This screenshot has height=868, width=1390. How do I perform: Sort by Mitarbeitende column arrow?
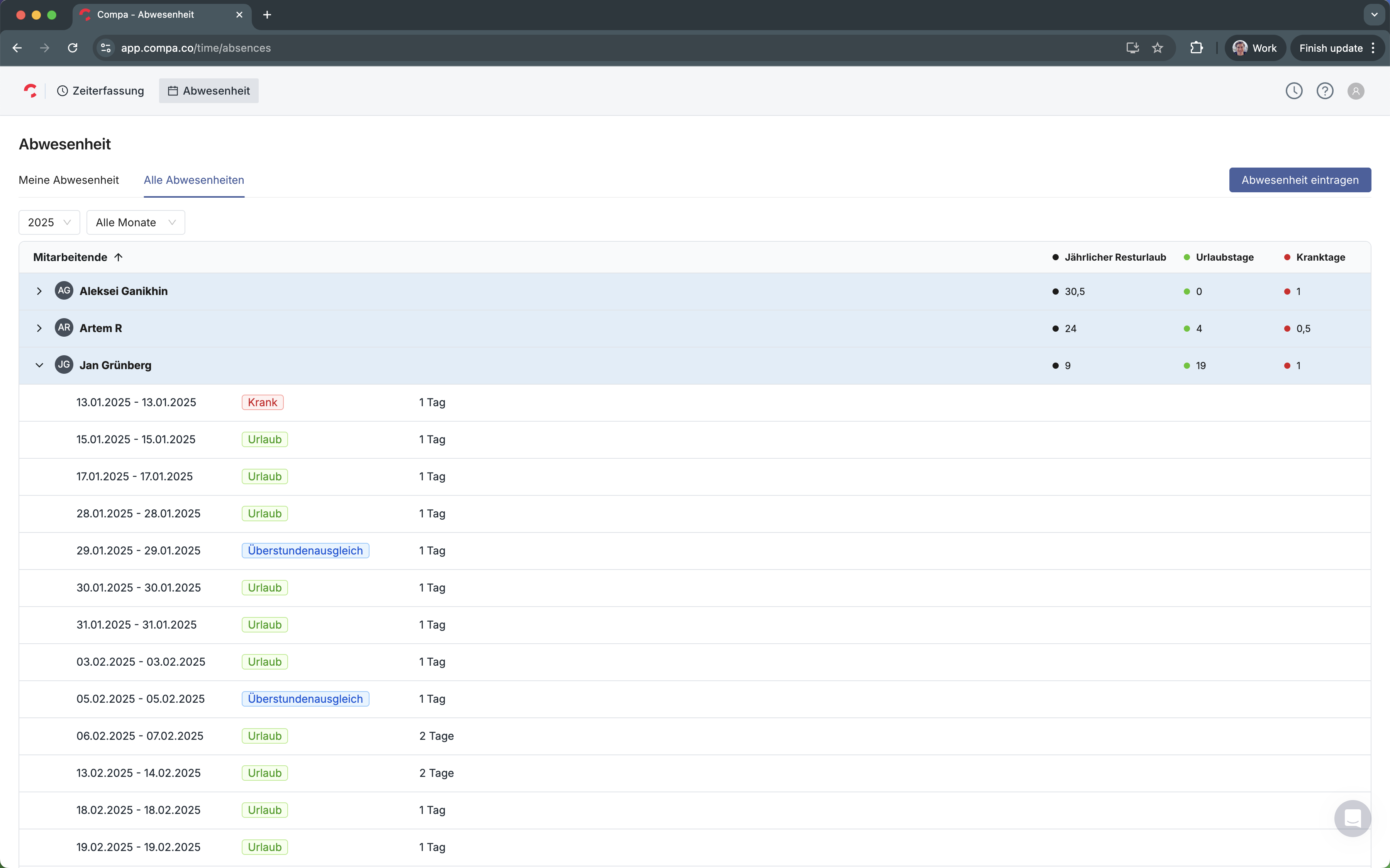pyautogui.click(x=118, y=257)
